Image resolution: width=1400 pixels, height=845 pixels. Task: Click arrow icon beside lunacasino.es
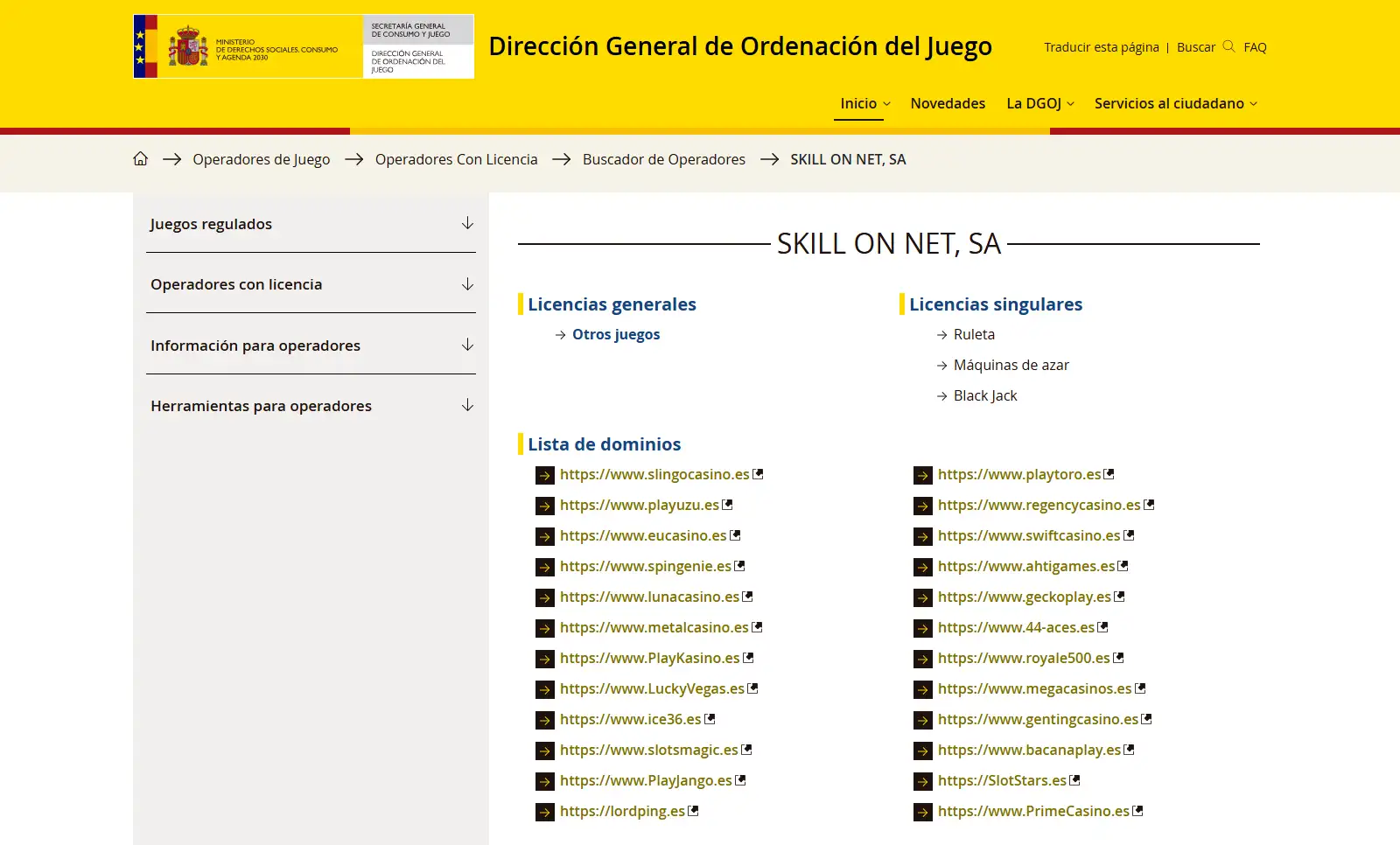[545, 597]
